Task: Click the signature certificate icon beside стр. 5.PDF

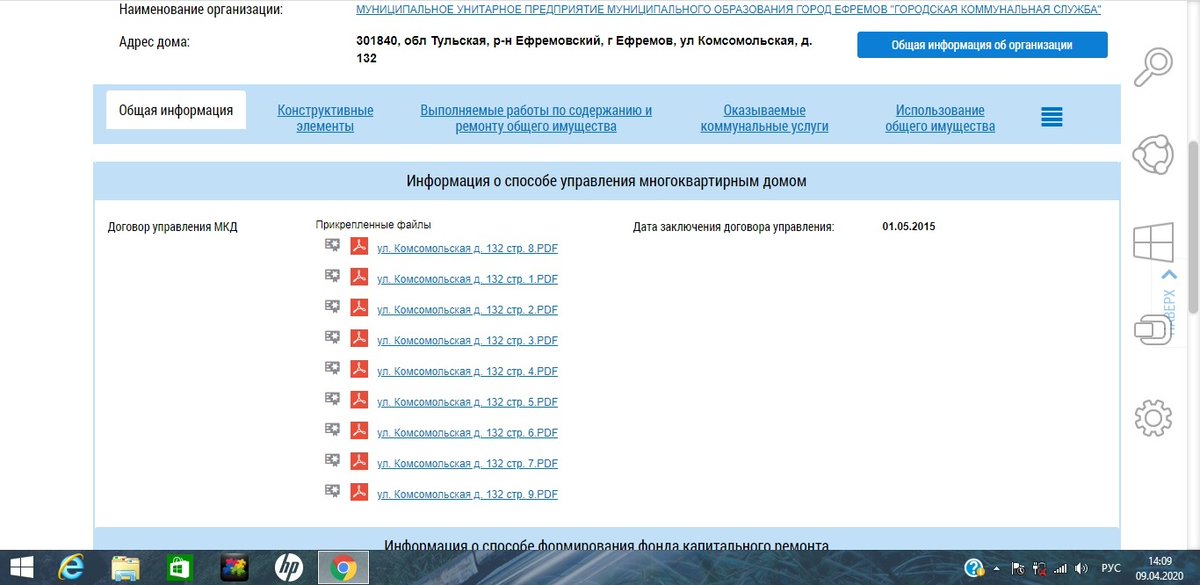Action: pyautogui.click(x=332, y=398)
